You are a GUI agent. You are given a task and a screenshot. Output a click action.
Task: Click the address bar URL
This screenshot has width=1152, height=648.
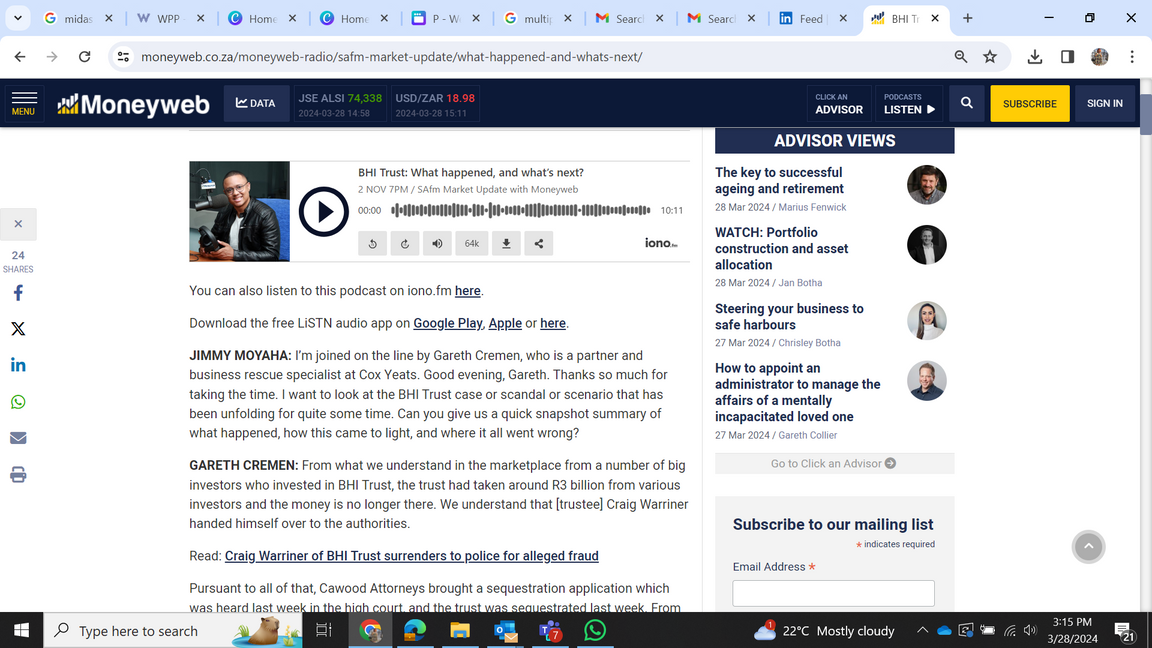pos(392,57)
